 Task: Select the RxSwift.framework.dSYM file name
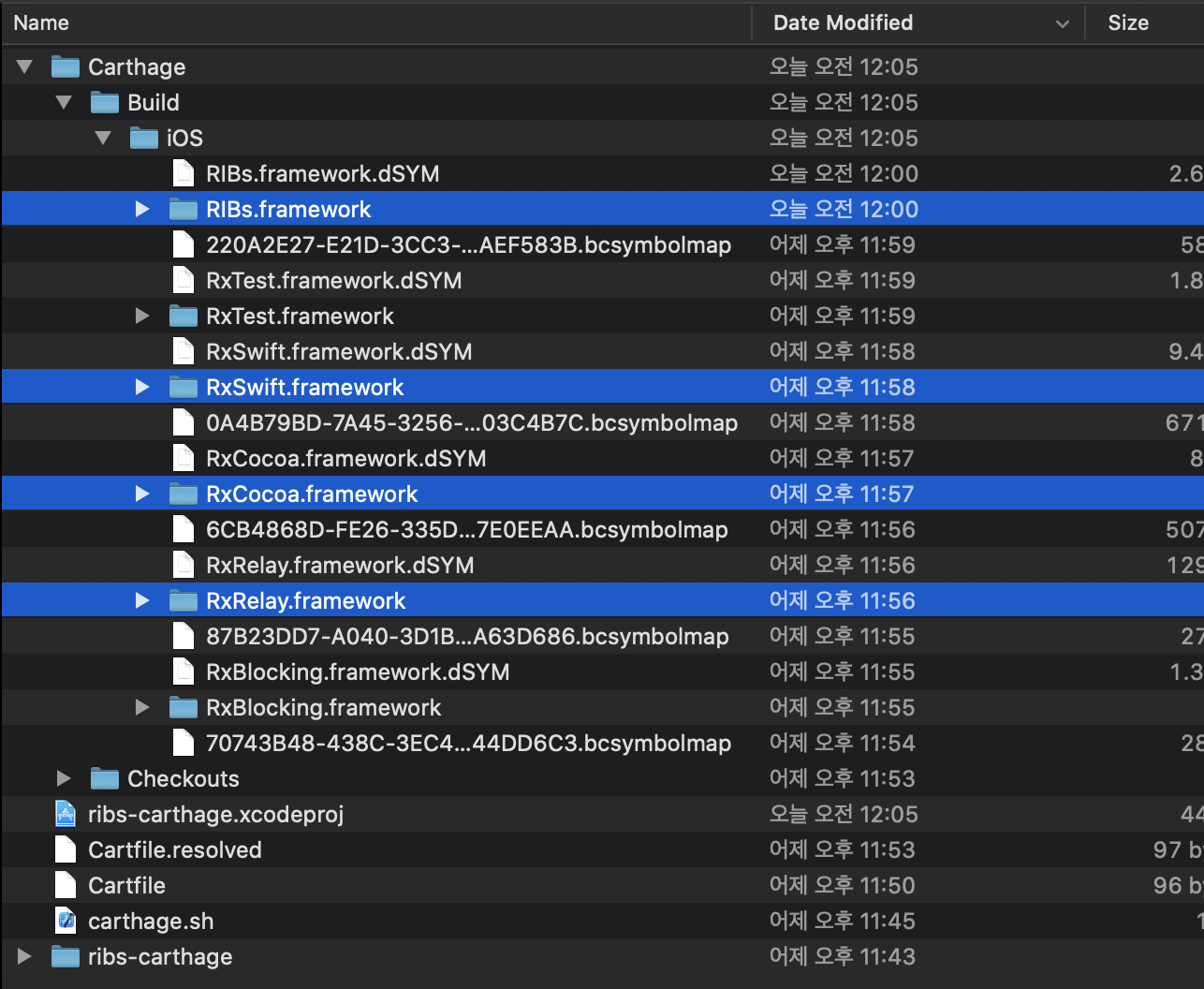click(x=339, y=351)
